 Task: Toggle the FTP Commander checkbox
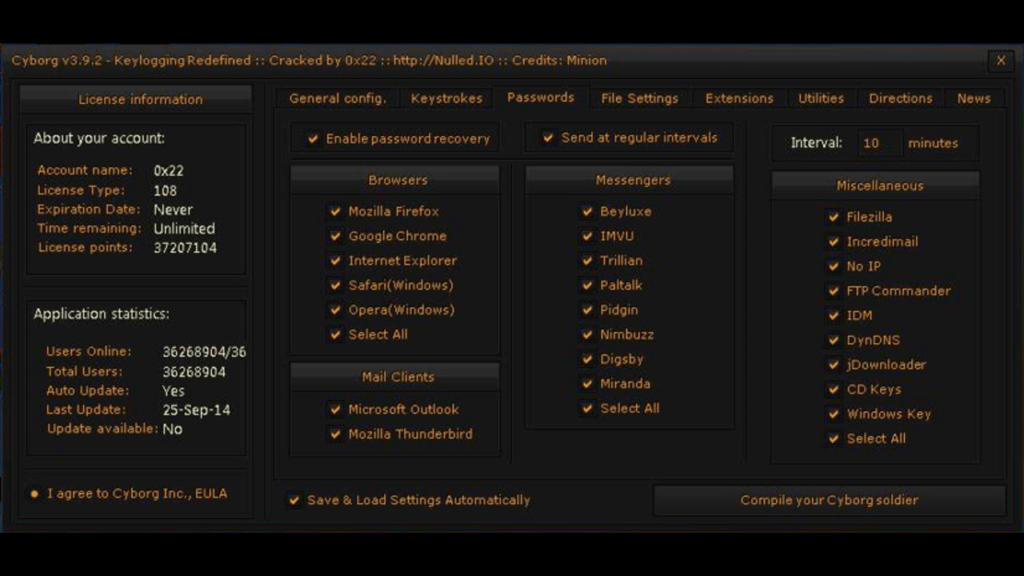[834, 291]
